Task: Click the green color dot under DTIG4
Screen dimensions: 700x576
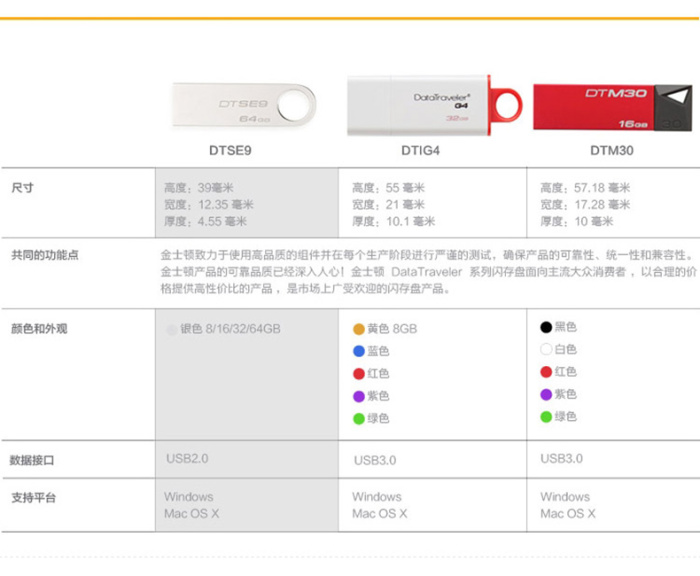Action: click(x=359, y=419)
